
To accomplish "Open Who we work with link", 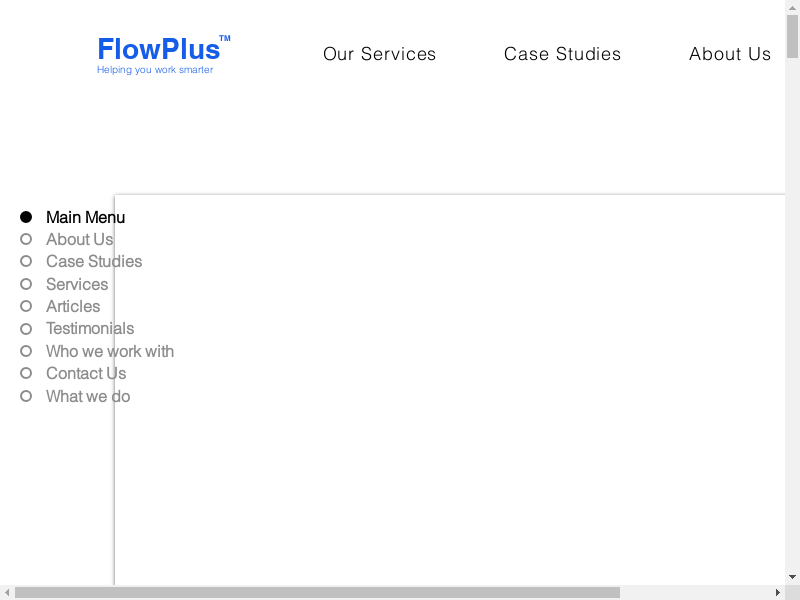I will (x=110, y=351).
